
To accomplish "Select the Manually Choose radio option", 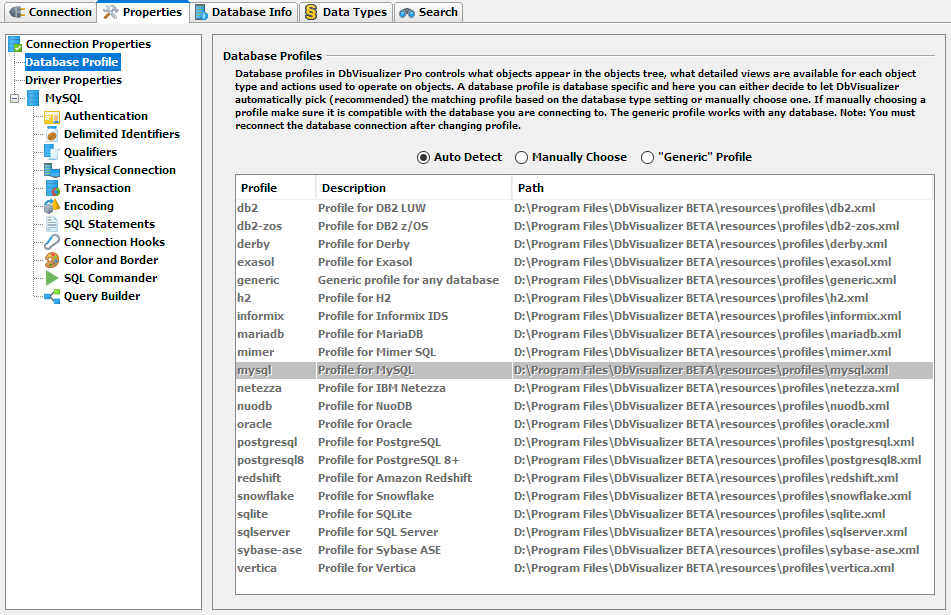I will click(522, 158).
